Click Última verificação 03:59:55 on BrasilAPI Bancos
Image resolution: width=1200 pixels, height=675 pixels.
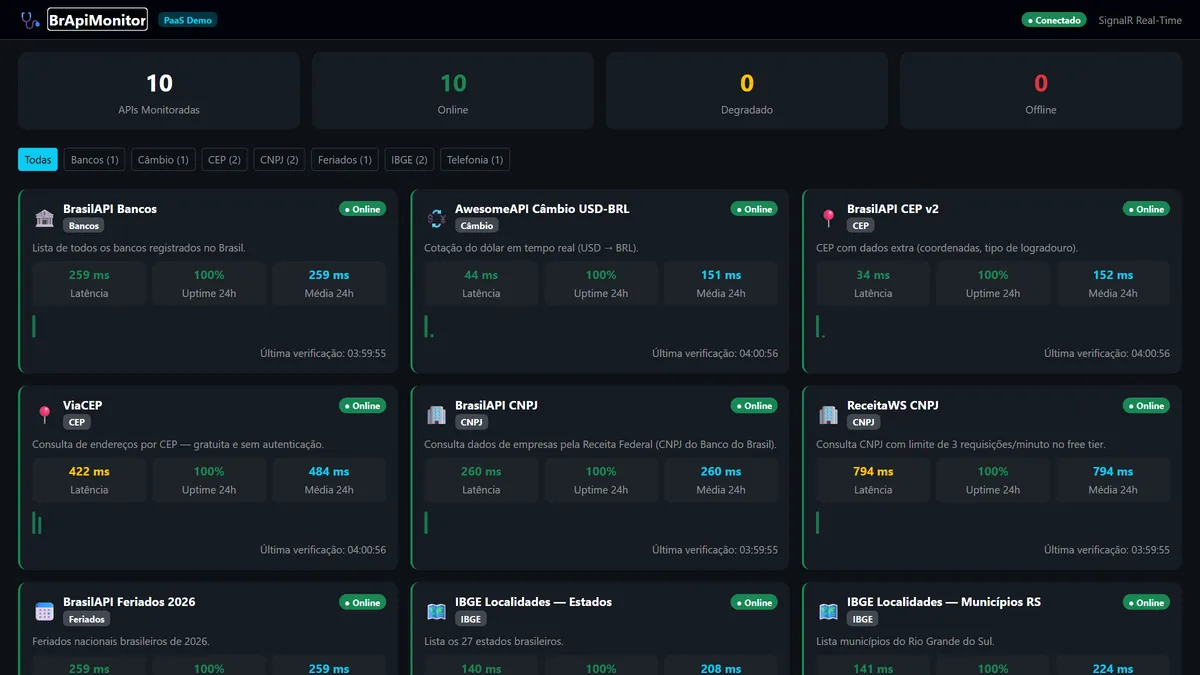coord(323,353)
